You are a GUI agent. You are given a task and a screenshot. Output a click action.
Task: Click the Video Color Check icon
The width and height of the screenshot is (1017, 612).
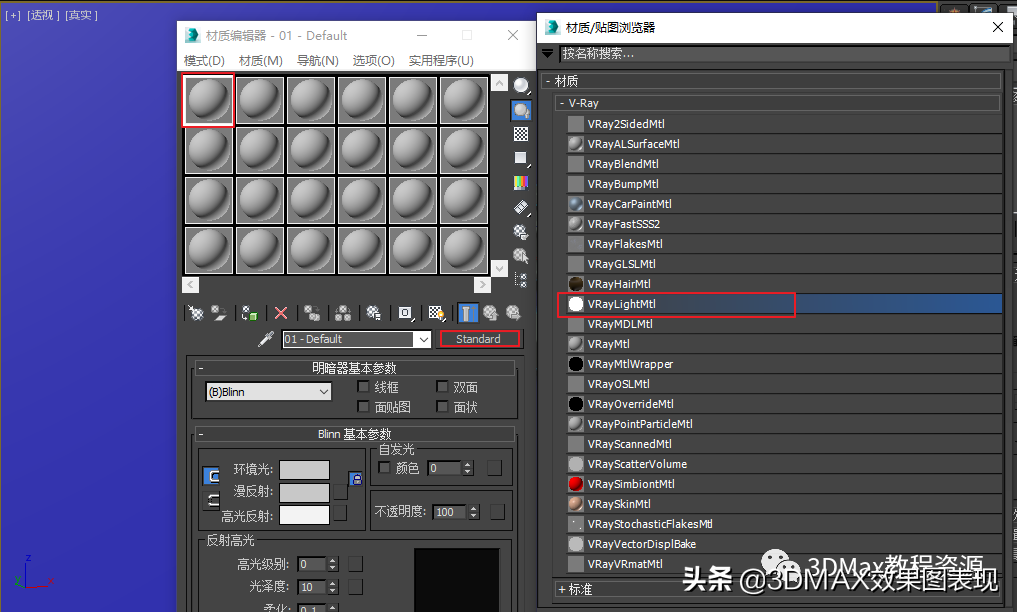pyautogui.click(x=521, y=183)
